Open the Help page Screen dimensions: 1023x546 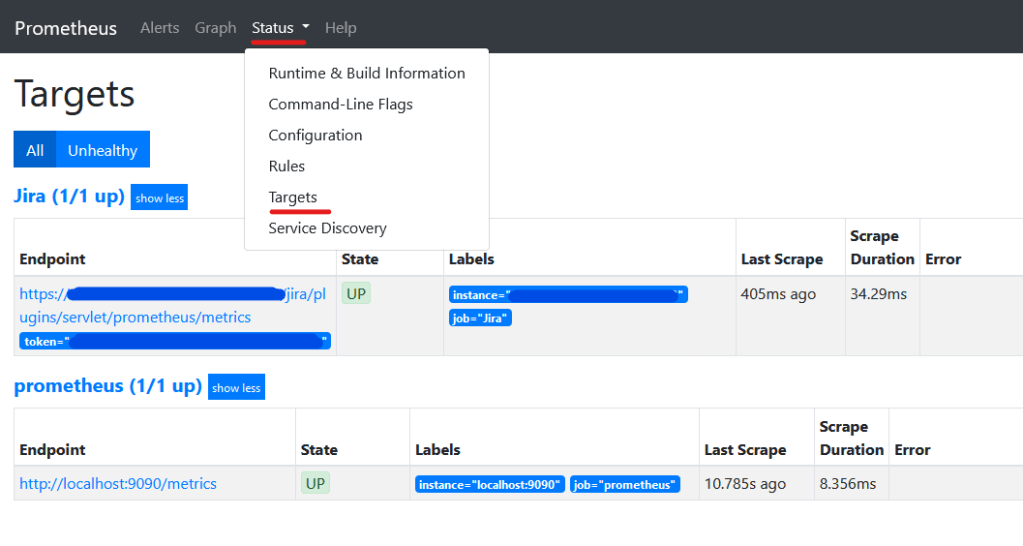340,28
